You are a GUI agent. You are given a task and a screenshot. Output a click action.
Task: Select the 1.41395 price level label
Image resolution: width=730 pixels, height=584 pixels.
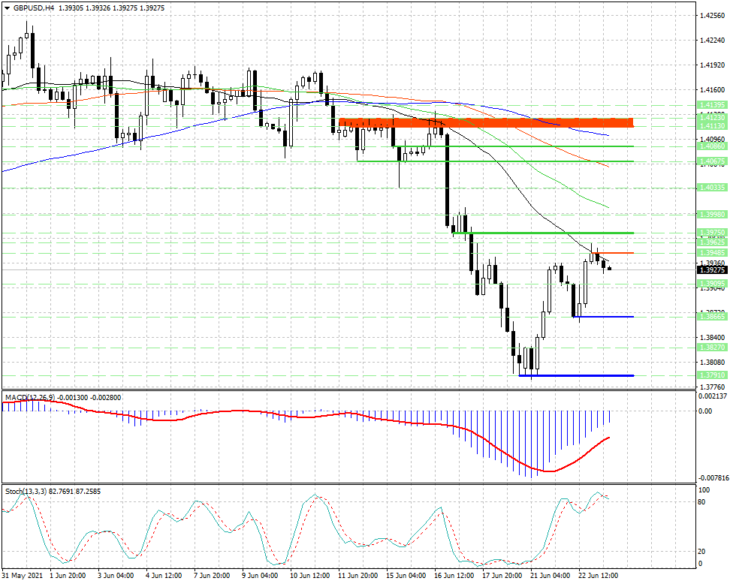[712, 105]
